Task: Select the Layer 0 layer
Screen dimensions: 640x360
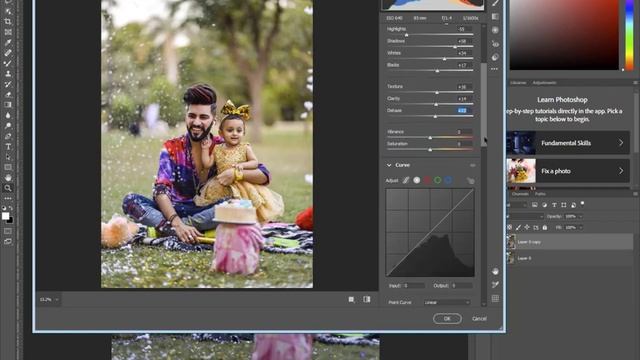Action: pos(570,258)
